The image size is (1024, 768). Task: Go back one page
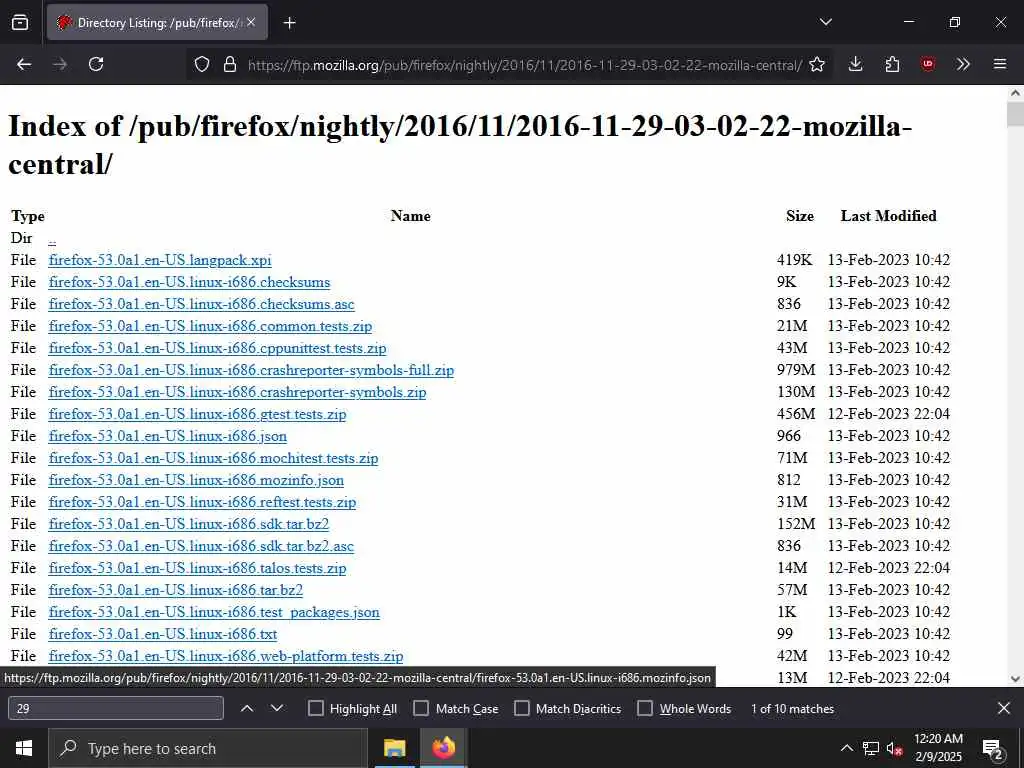(24, 64)
